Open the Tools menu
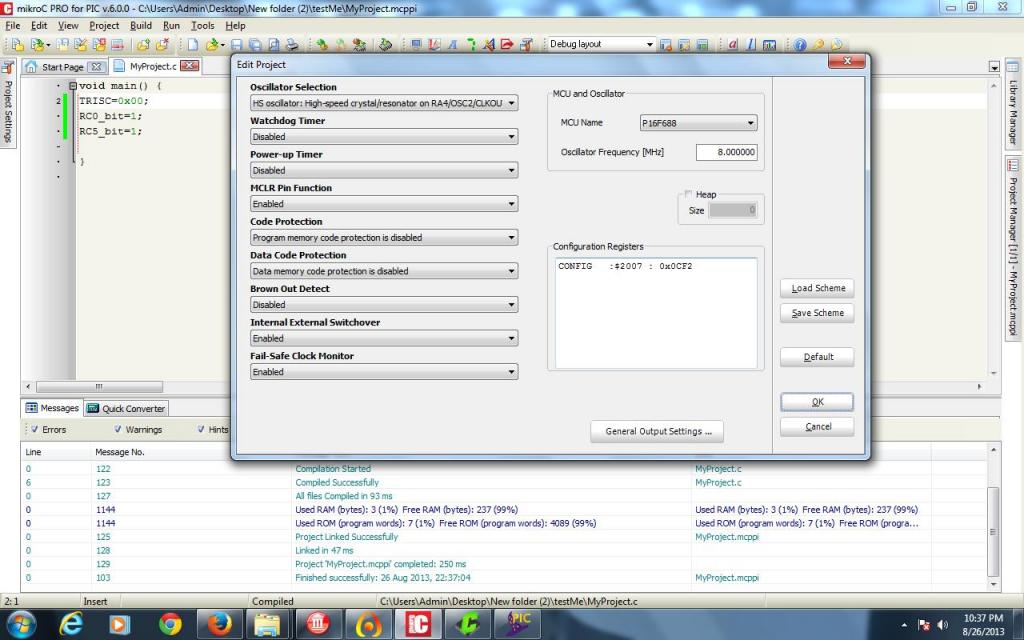Screen dimensions: 1024x640 click(x=202, y=25)
